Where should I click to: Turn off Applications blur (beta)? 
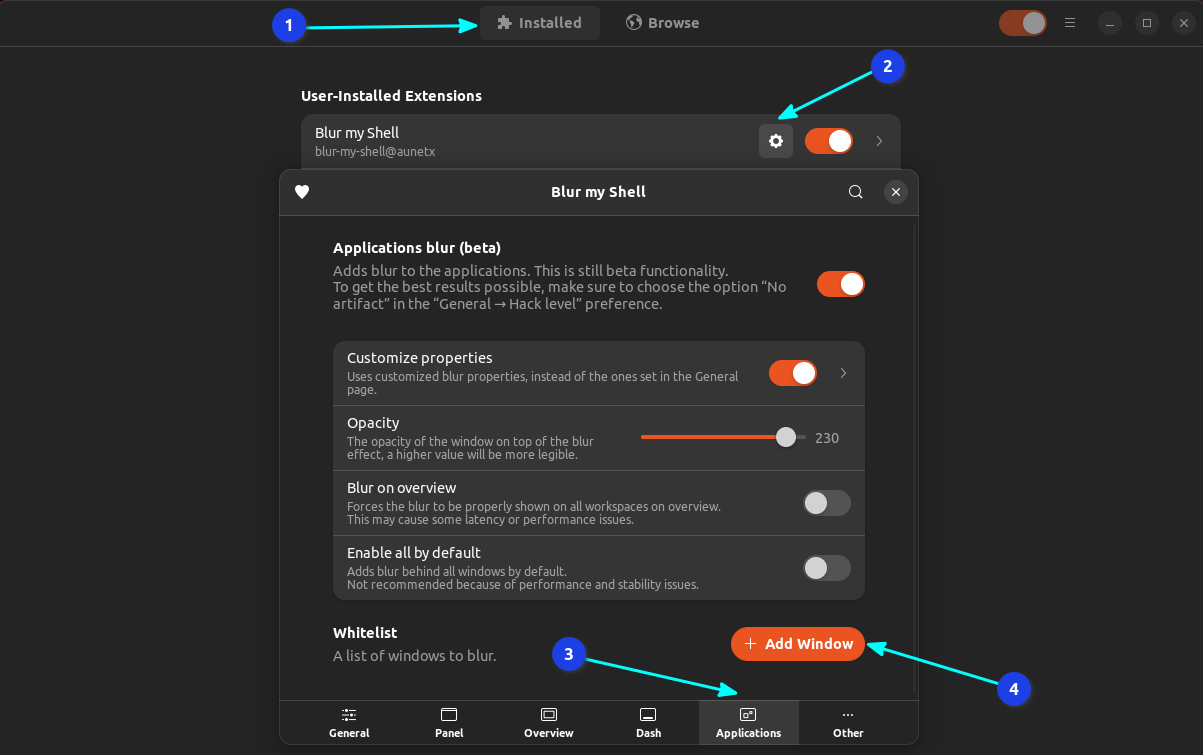tap(841, 284)
